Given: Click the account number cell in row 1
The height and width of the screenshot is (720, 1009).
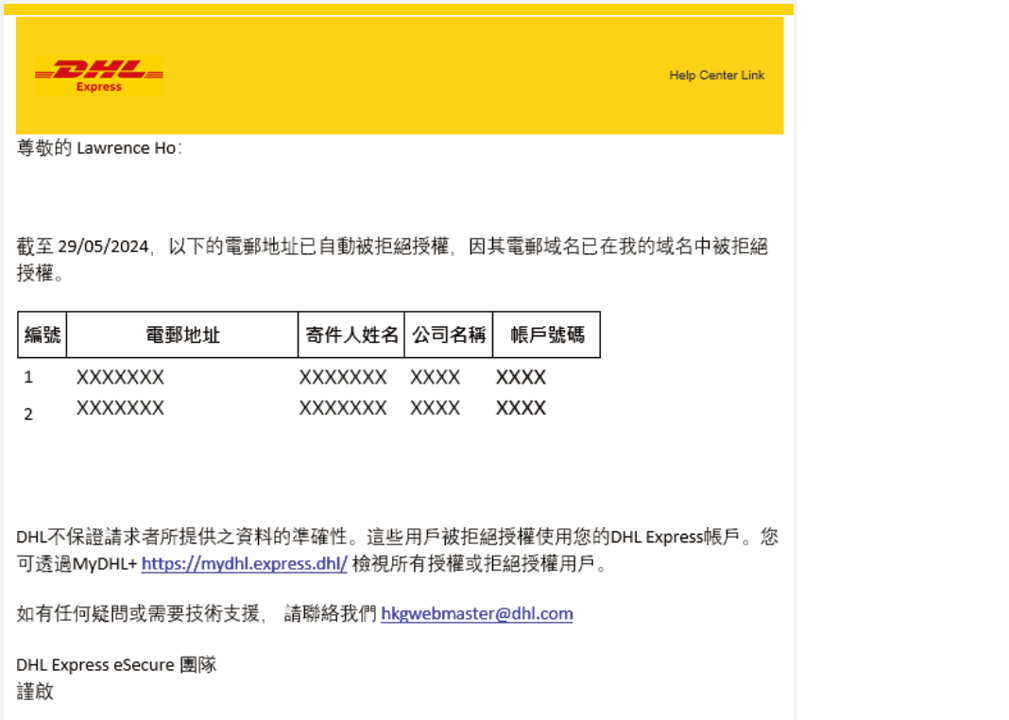Looking at the screenshot, I should pos(521,377).
